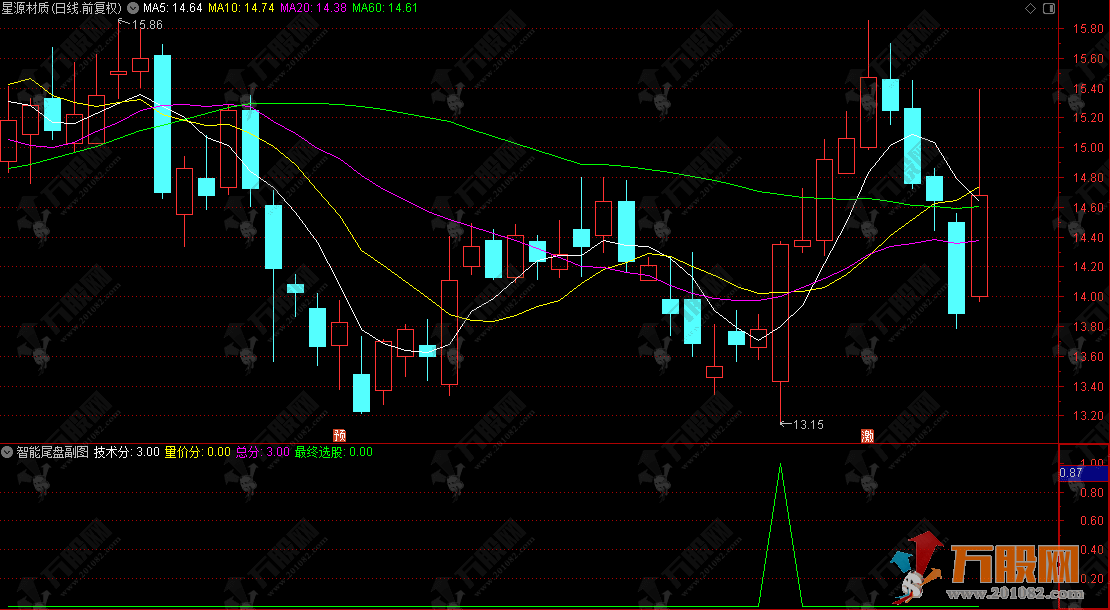Toggle the side panel layout icon

pyautogui.click(x=1048, y=8)
